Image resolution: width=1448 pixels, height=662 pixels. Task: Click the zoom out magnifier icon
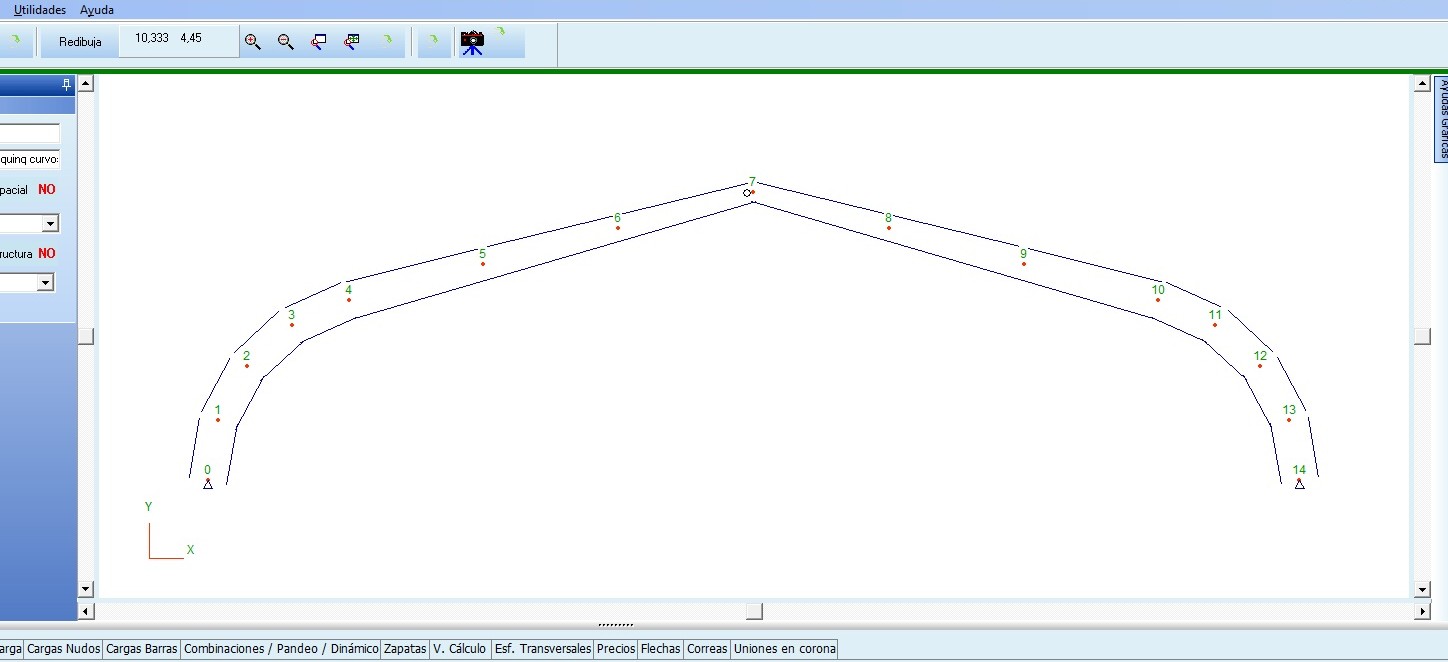(286, 42)
